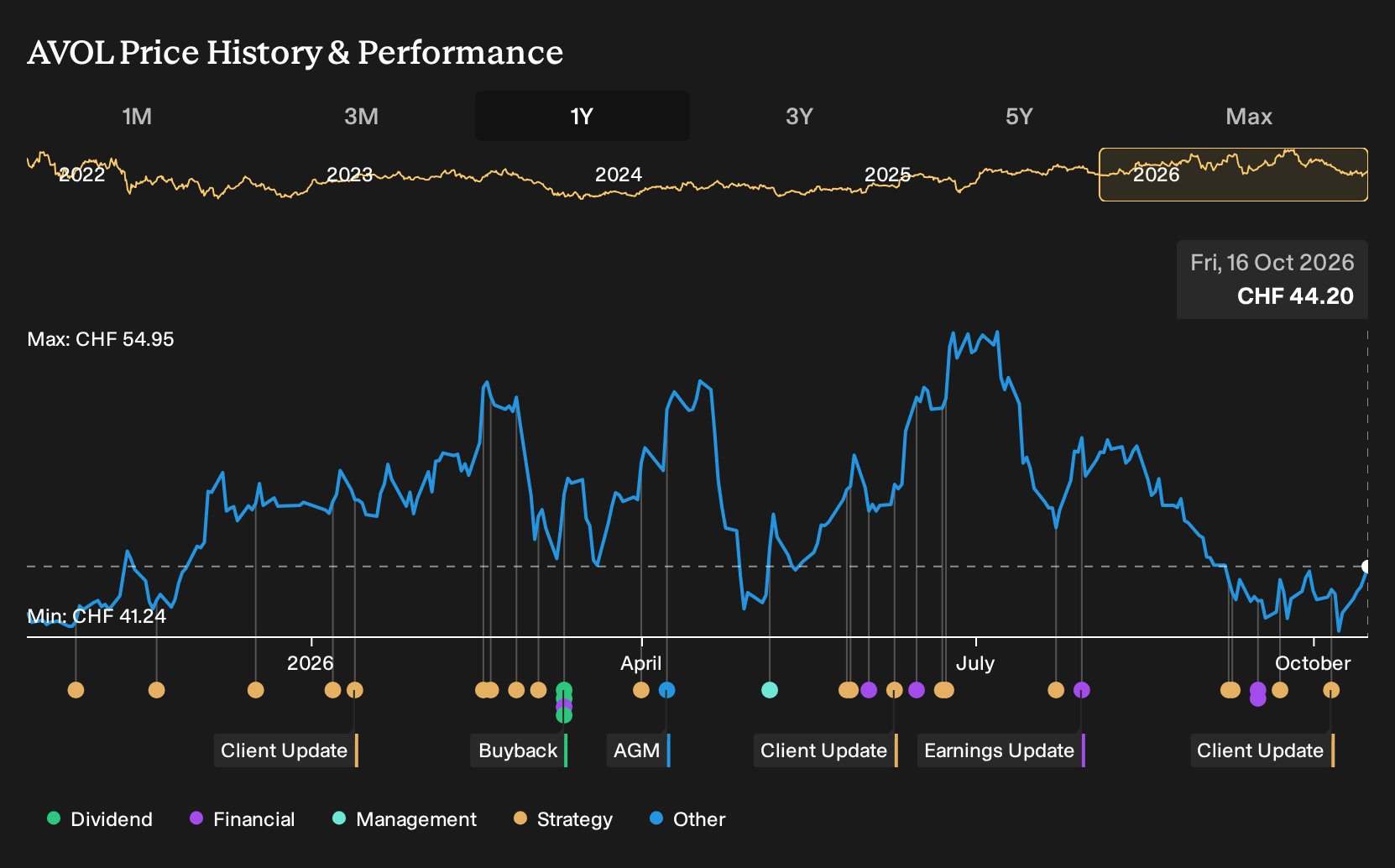Click the Strategy marker directly under April
Image resolution: width=1395 pixels, height=868 pixels.
(x=641, y=690)
